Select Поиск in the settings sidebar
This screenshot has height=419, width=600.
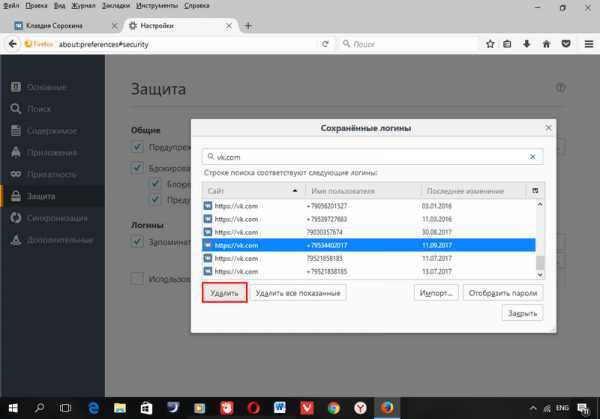click(x=53, y=109)
